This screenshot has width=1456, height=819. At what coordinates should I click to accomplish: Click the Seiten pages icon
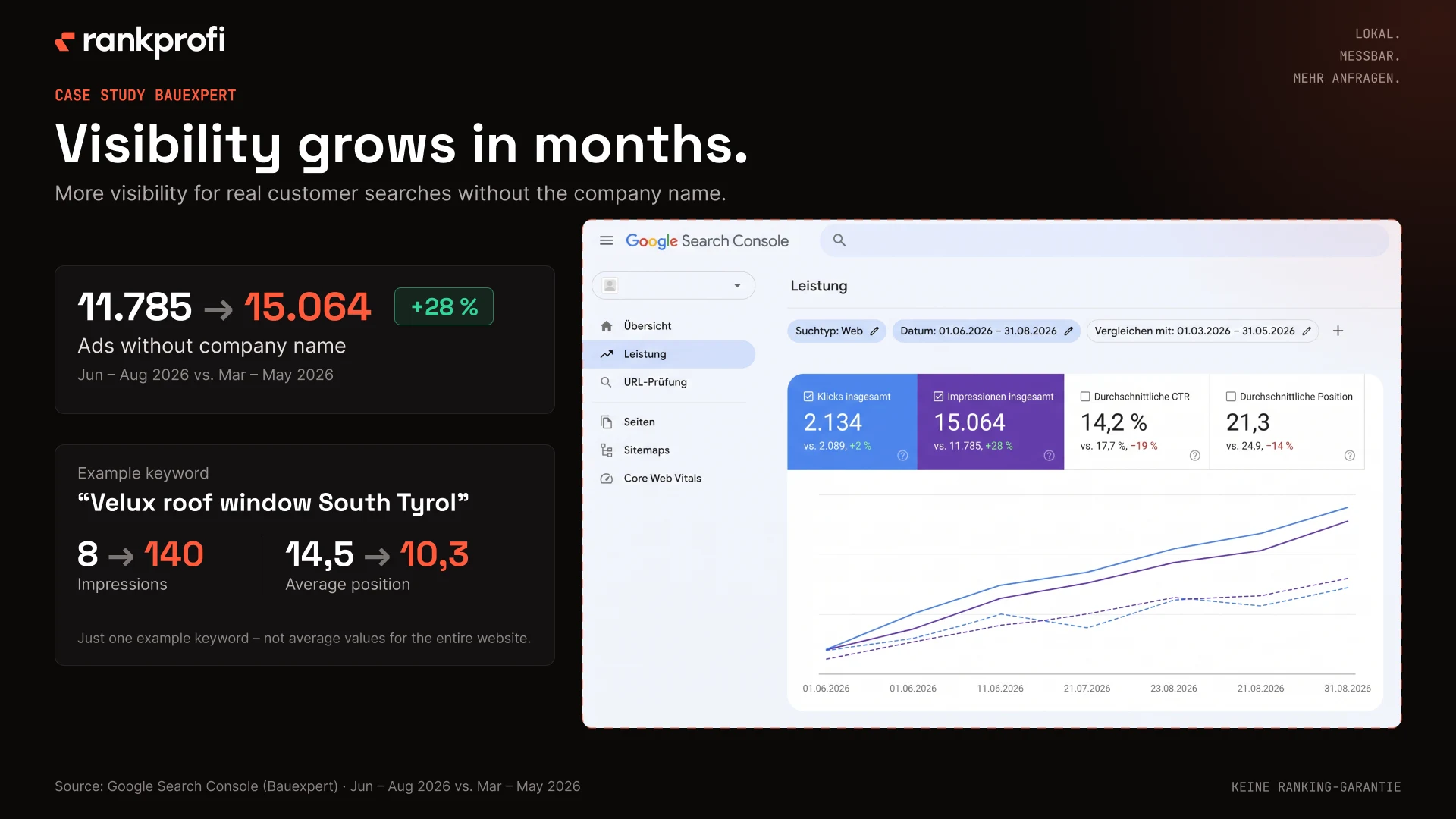coord(606,422)
